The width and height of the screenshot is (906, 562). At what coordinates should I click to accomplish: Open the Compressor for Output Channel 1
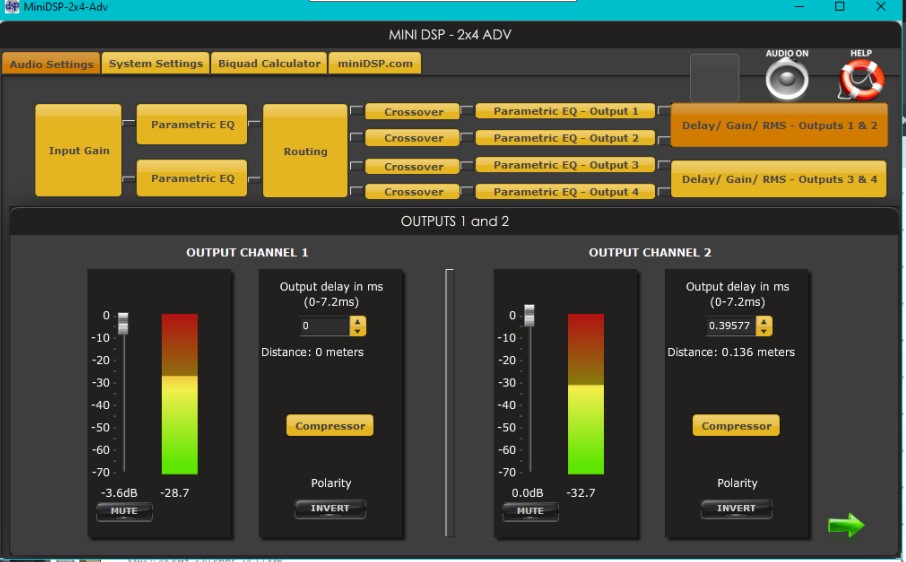pos(330,426)
